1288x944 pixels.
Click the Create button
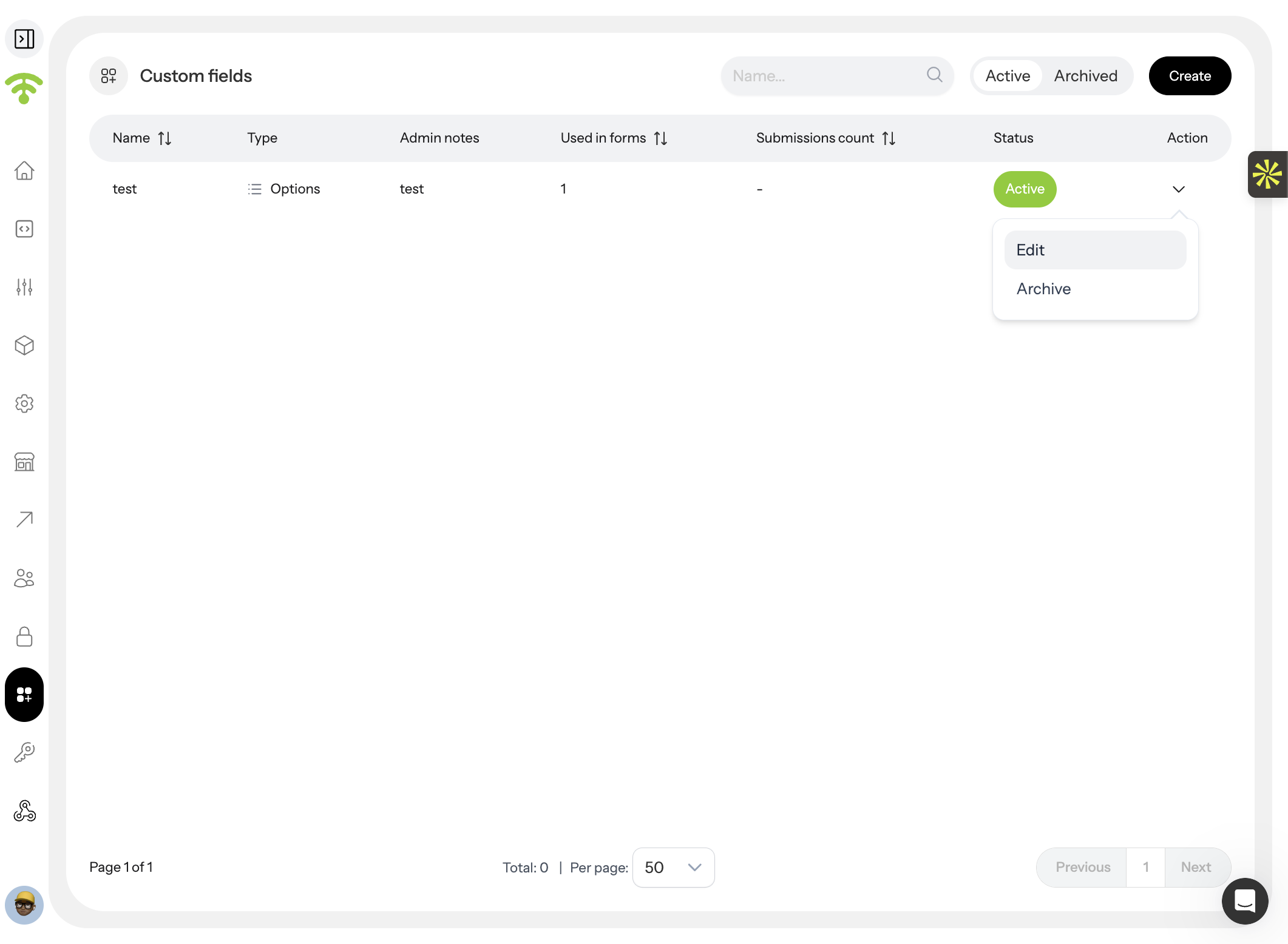tap(1190, 76)
